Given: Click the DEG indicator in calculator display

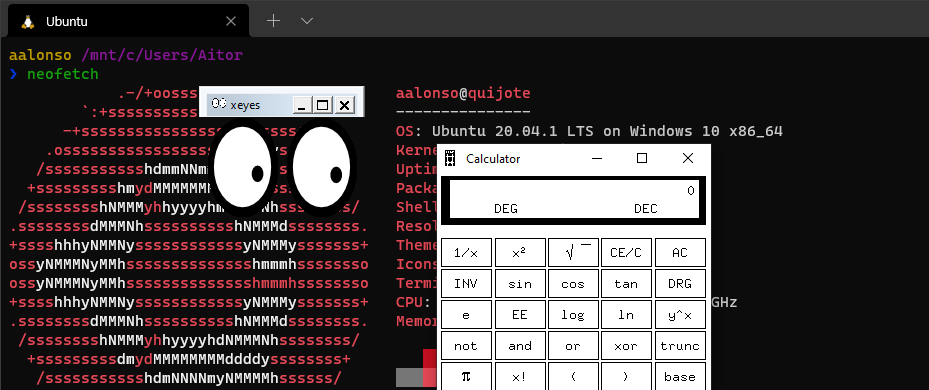Looking at the screenshot, I should 506,209.
